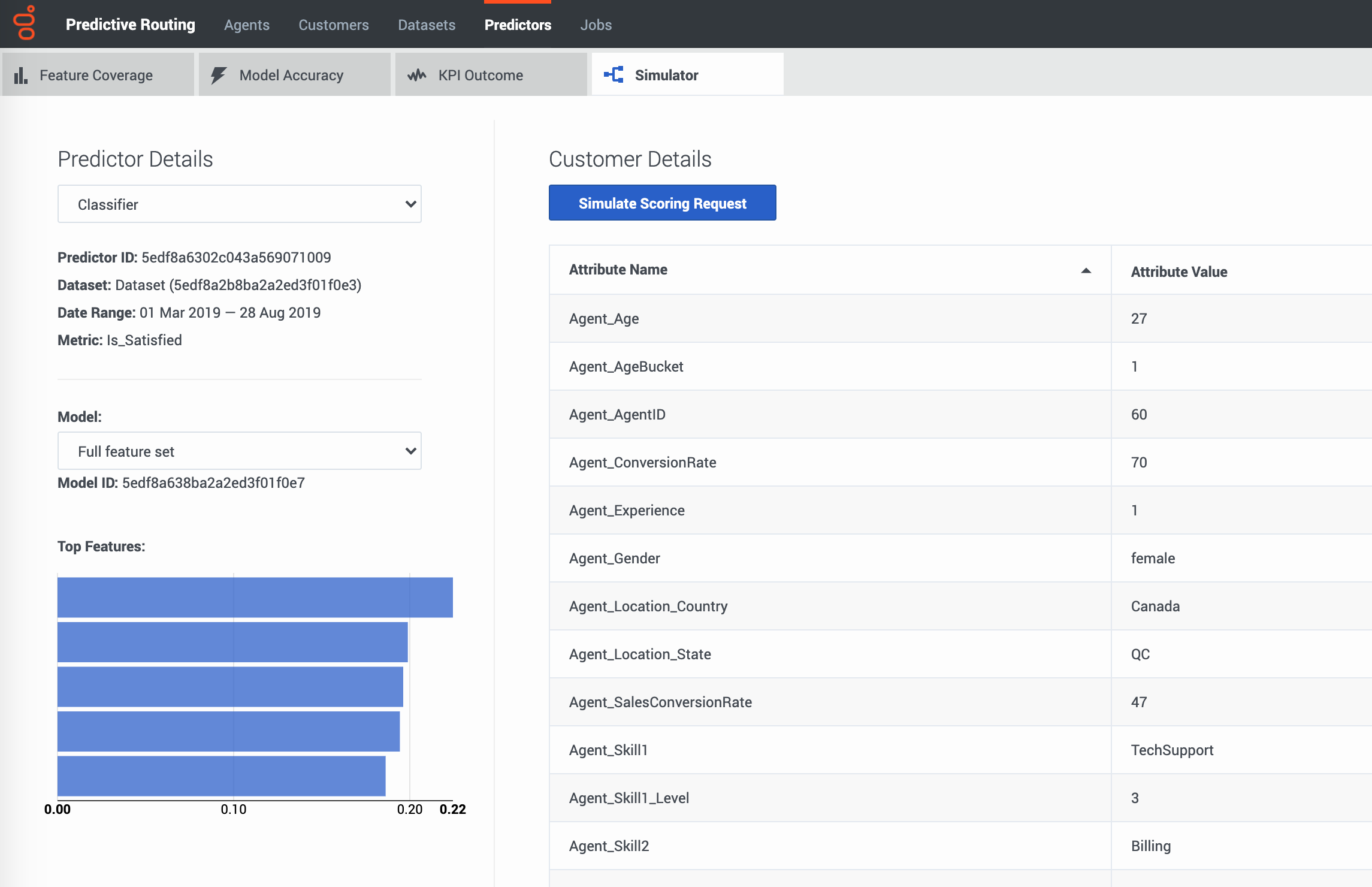
Task: Click the Date Range text line
Action: point(189,312)
